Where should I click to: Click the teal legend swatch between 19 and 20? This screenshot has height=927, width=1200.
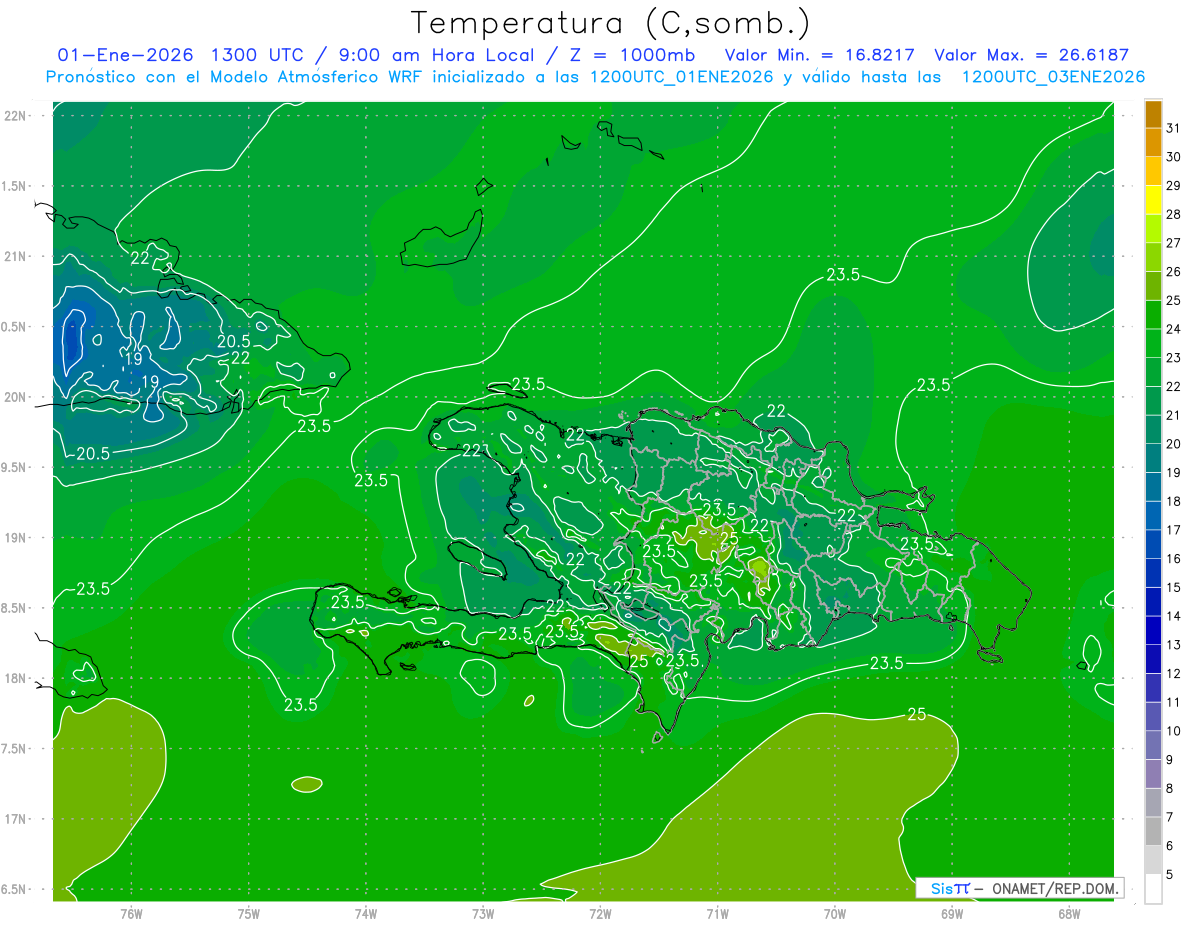[1153, 458]
